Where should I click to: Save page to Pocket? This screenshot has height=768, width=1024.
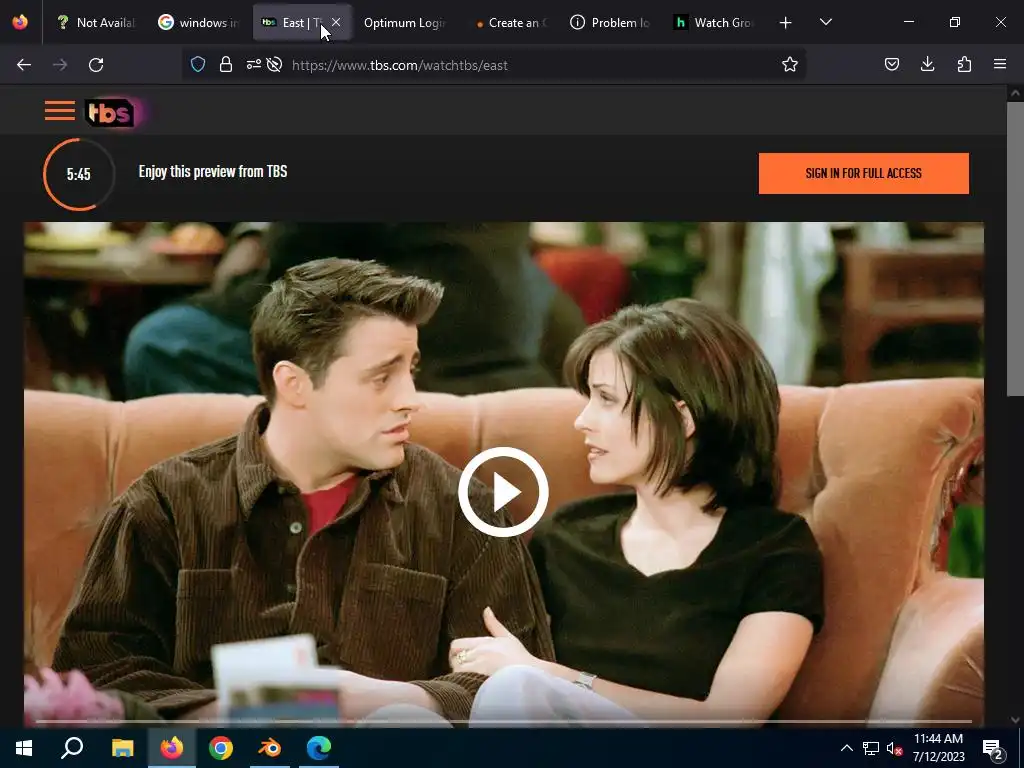891,64
